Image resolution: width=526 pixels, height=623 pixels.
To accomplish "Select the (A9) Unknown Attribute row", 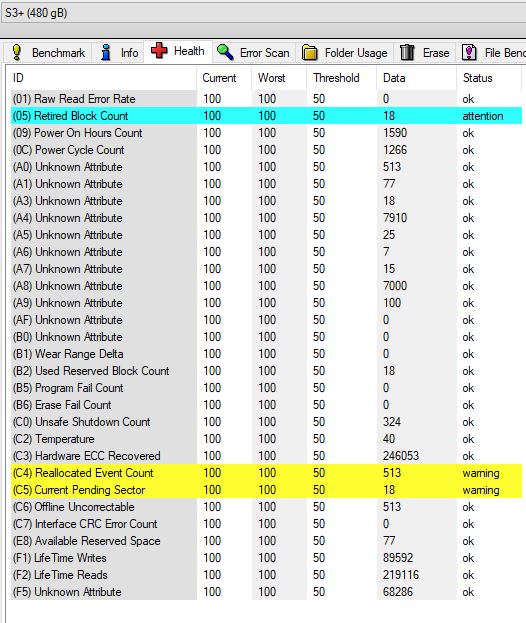I will click(266, 303).
